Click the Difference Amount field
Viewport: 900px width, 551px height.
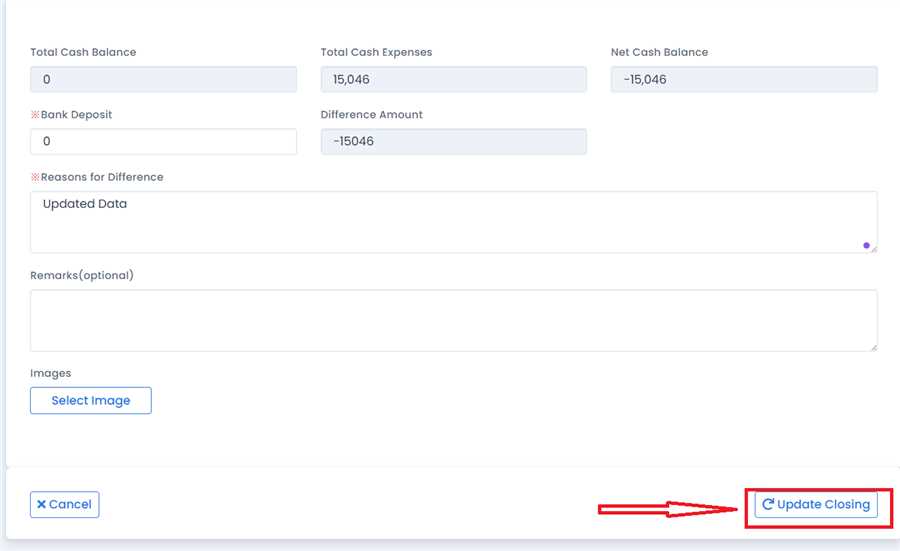[x=453, y=142]
